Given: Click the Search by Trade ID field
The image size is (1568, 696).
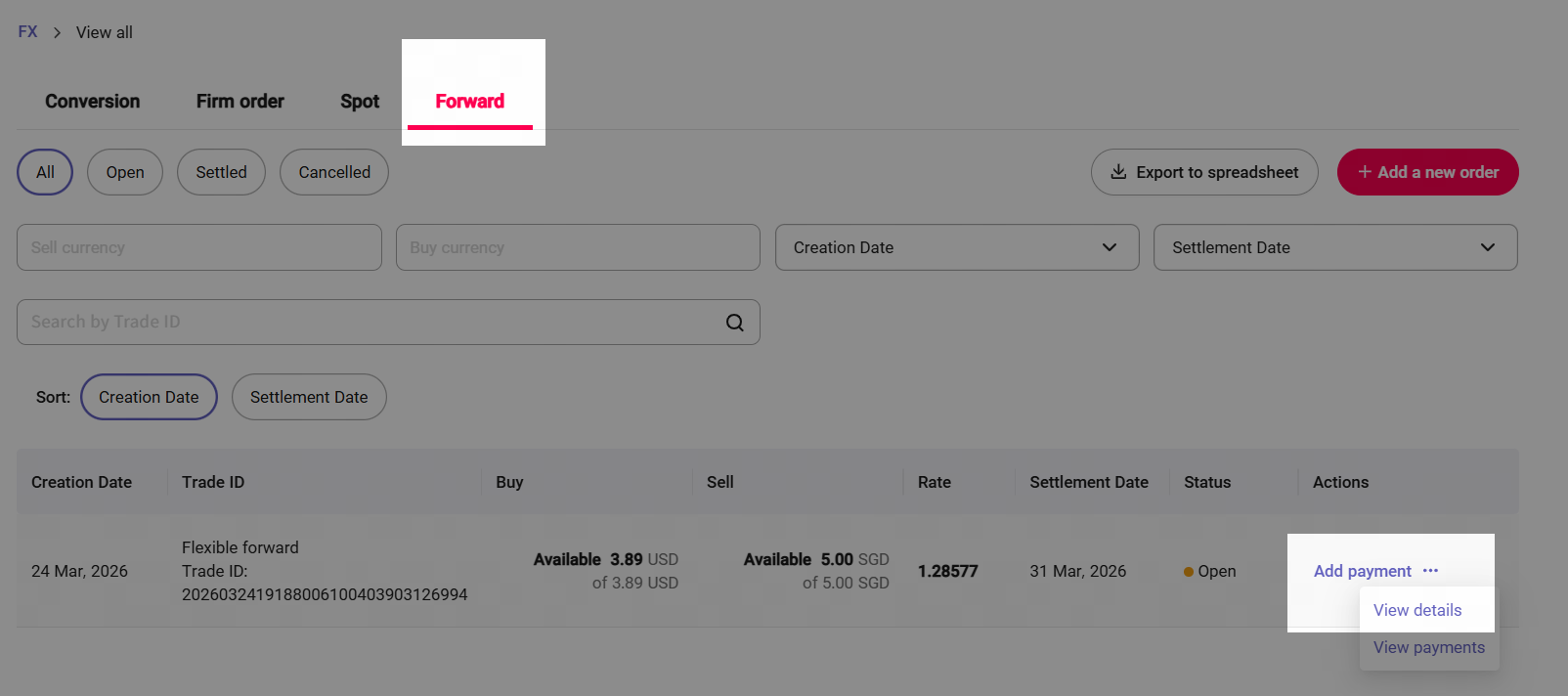Looking at the screenshot, I should pyautogui.click(x=371, y=323).
